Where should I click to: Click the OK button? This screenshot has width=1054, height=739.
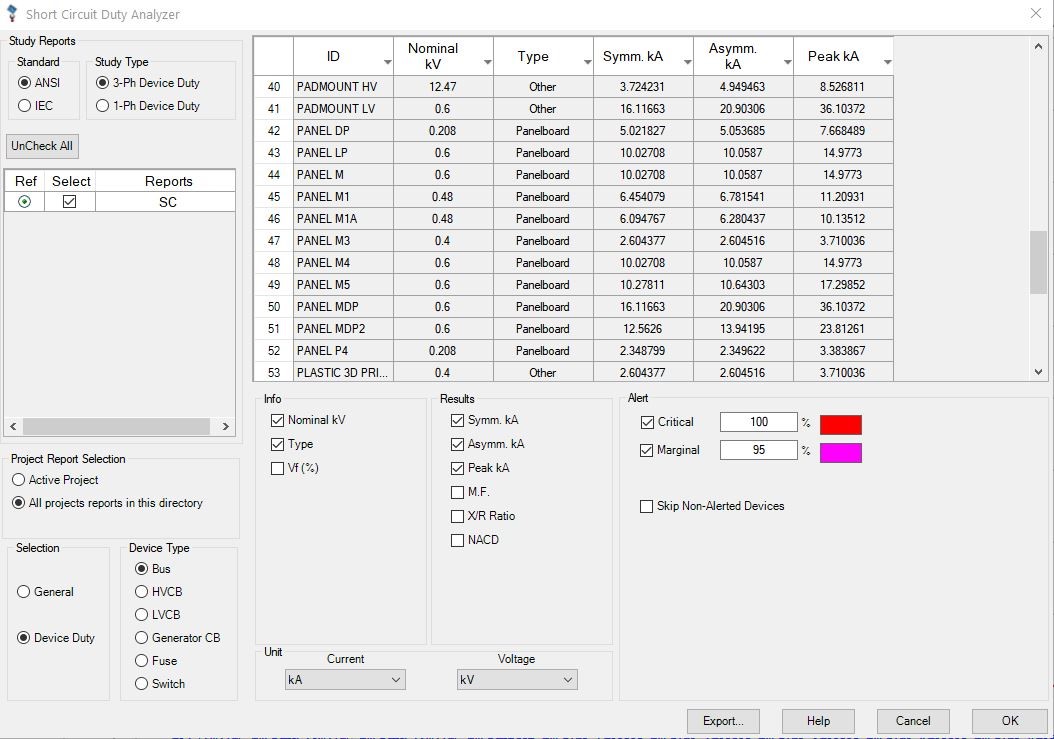[x=1010, y=721]
